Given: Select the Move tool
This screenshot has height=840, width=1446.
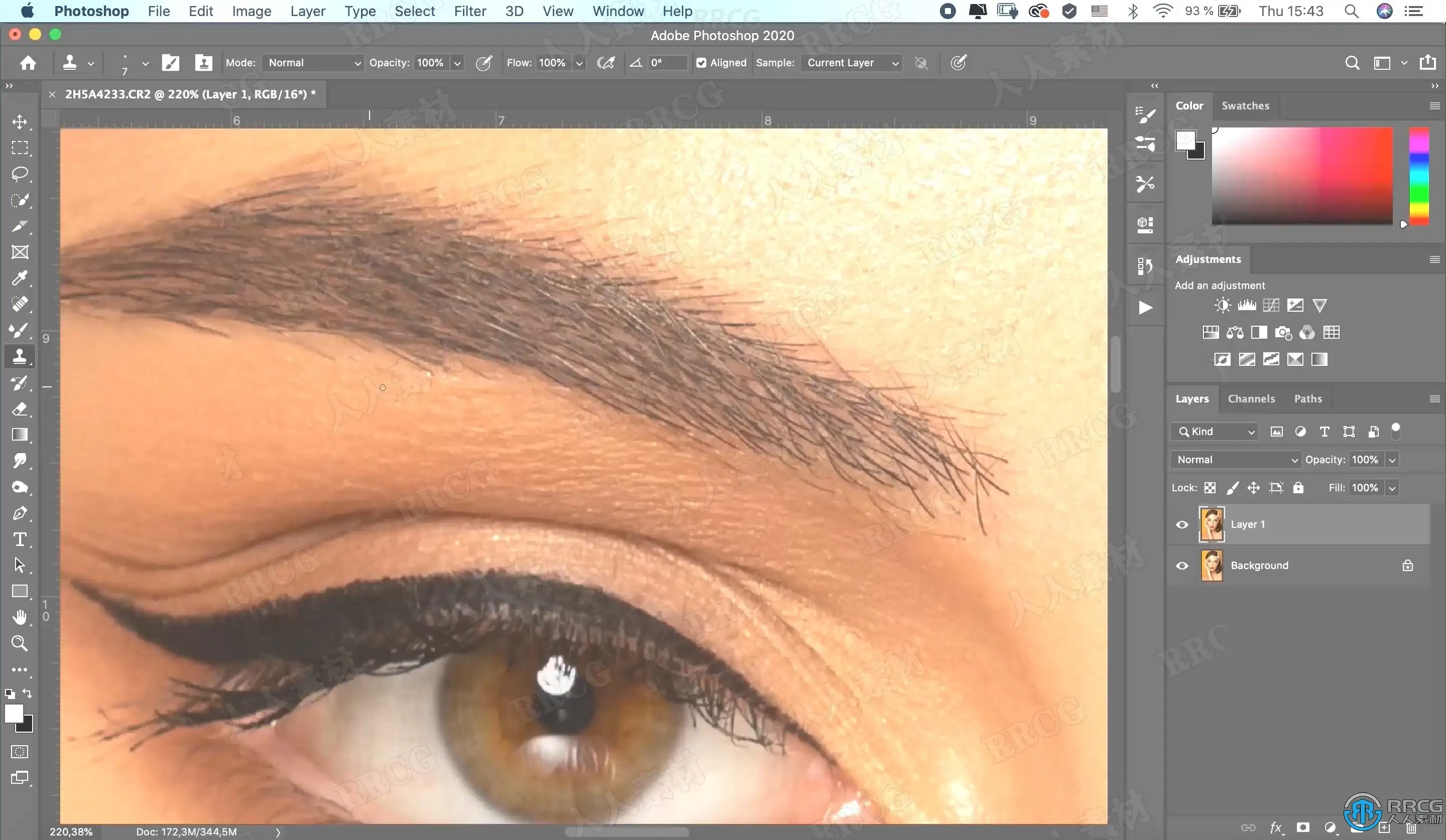Looking at the screenshot, I should point(20,122).
